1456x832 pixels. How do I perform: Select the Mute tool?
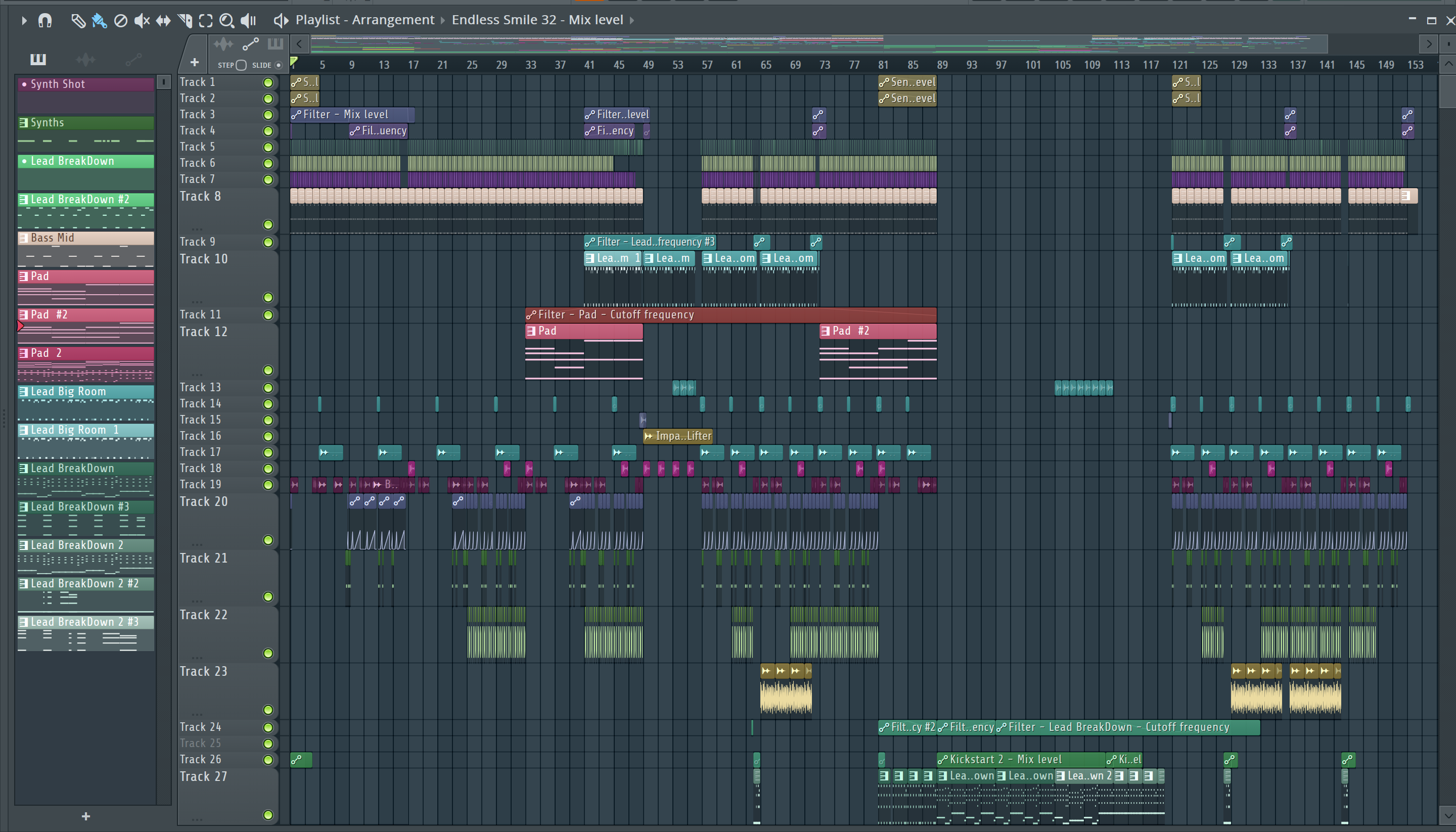[x=142, y=21]
